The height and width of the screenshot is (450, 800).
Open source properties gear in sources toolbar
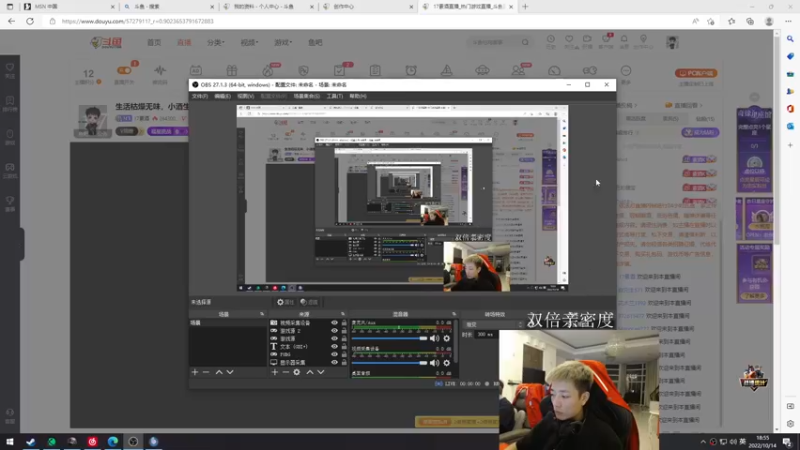(x=297, y=372)
